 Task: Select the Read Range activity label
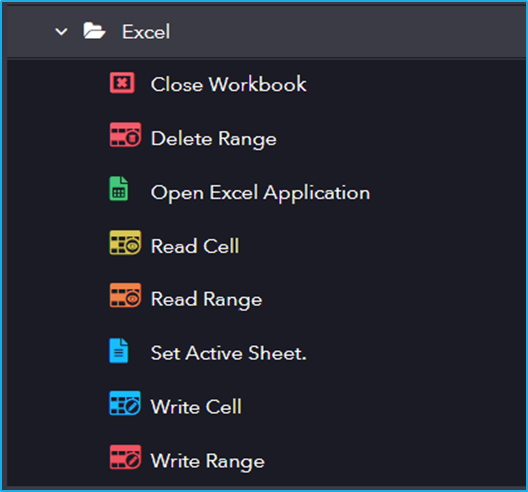(206, 299)
